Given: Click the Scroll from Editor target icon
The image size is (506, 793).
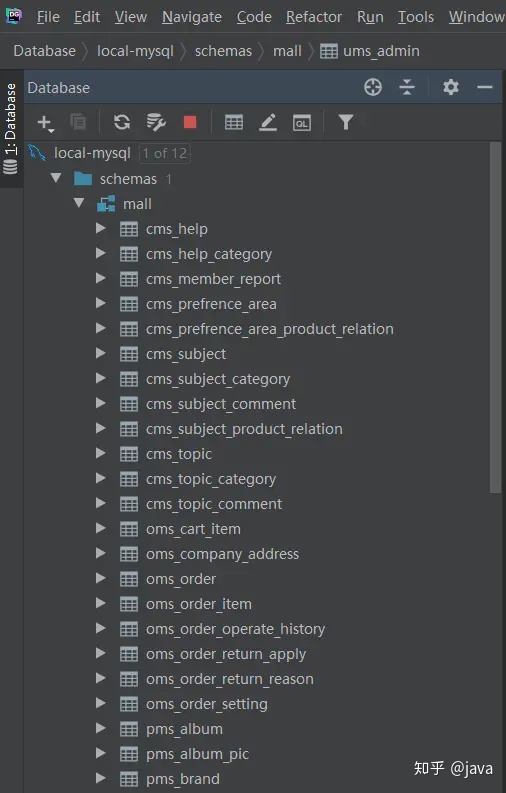Looking at the screenshot, I should [373, 87].
